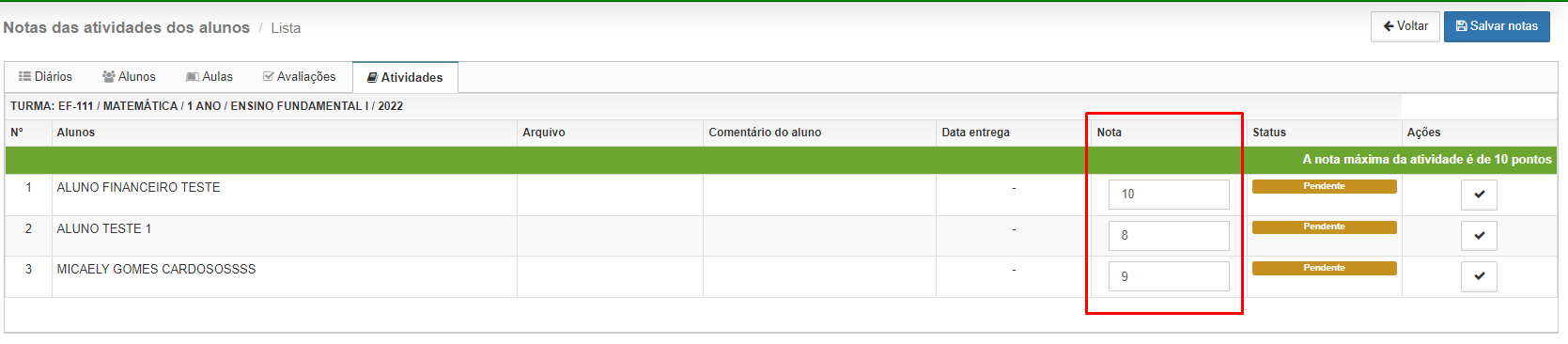Open the Aulas tab

[x=210, y=77]
